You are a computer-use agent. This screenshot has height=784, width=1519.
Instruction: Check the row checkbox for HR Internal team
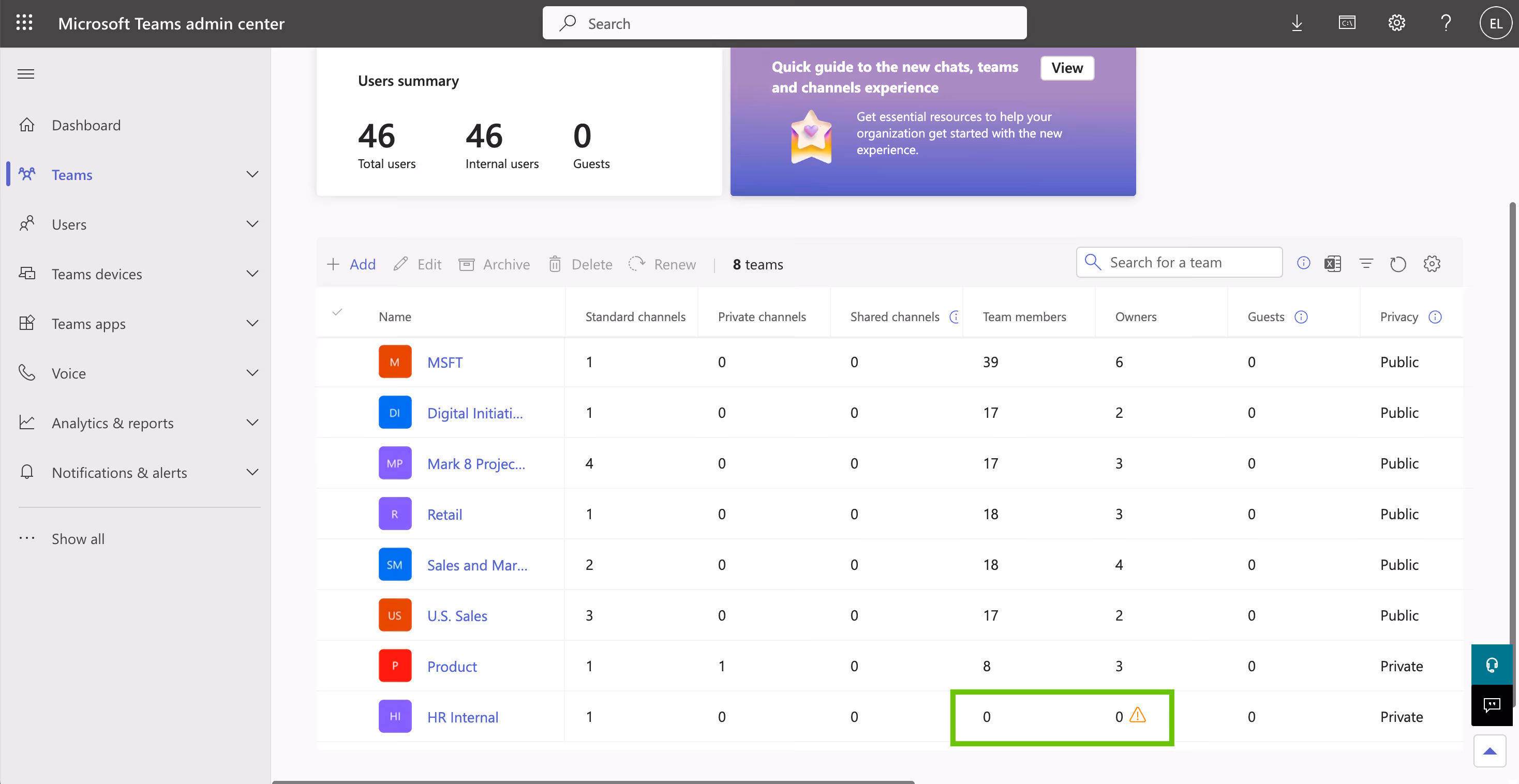[338, 717]
